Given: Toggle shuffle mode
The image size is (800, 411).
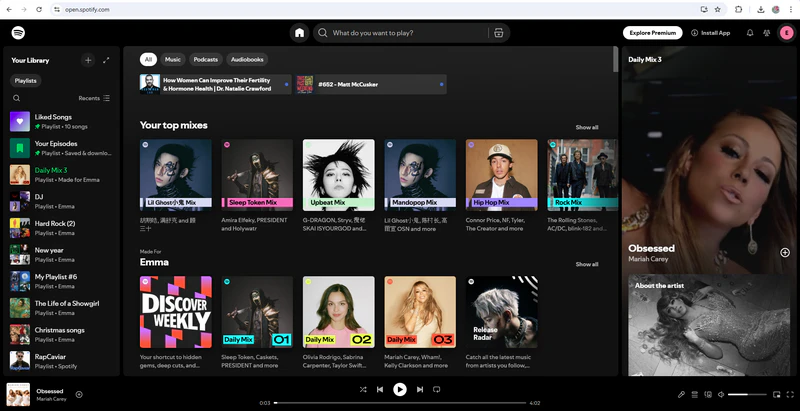Looking at the screenshot, I should (x=363, y=390).
